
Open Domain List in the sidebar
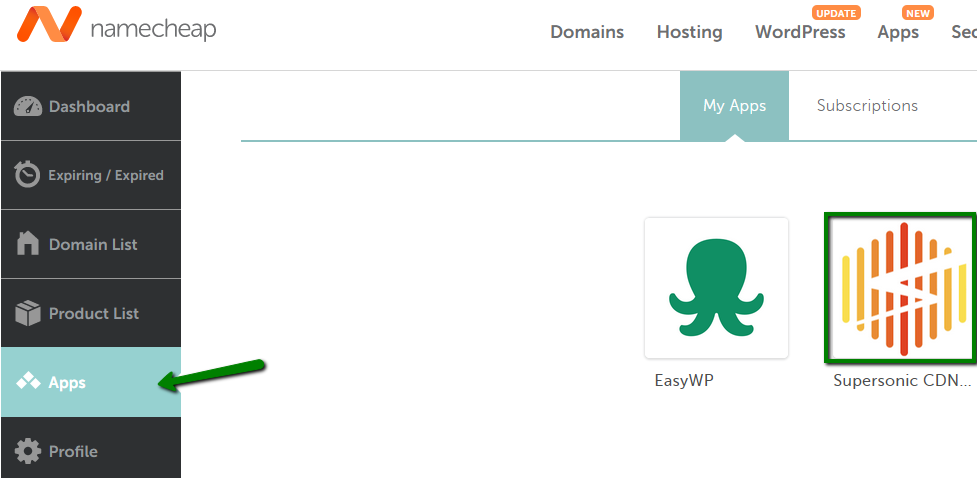91,244
